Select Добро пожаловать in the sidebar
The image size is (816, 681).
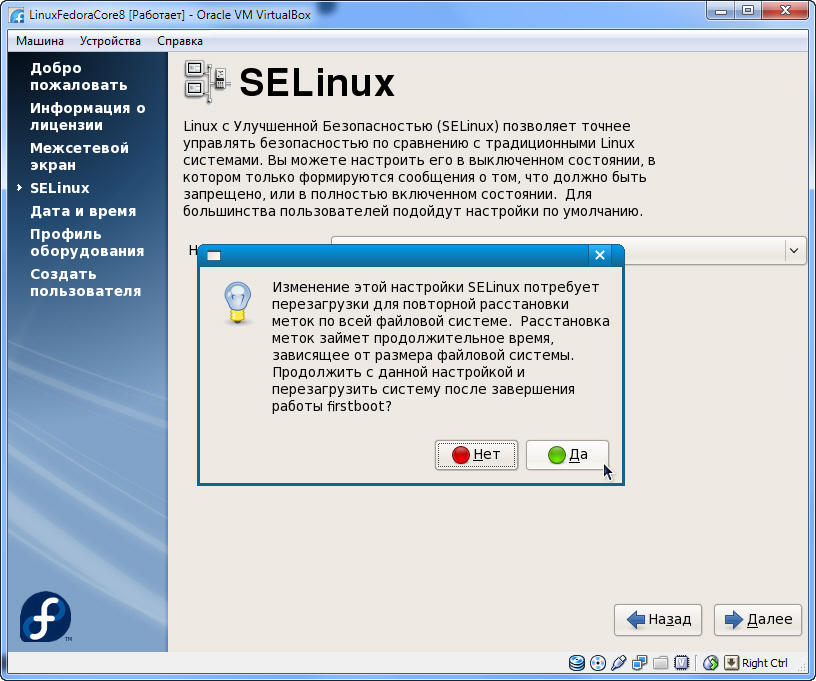(79, 76)
